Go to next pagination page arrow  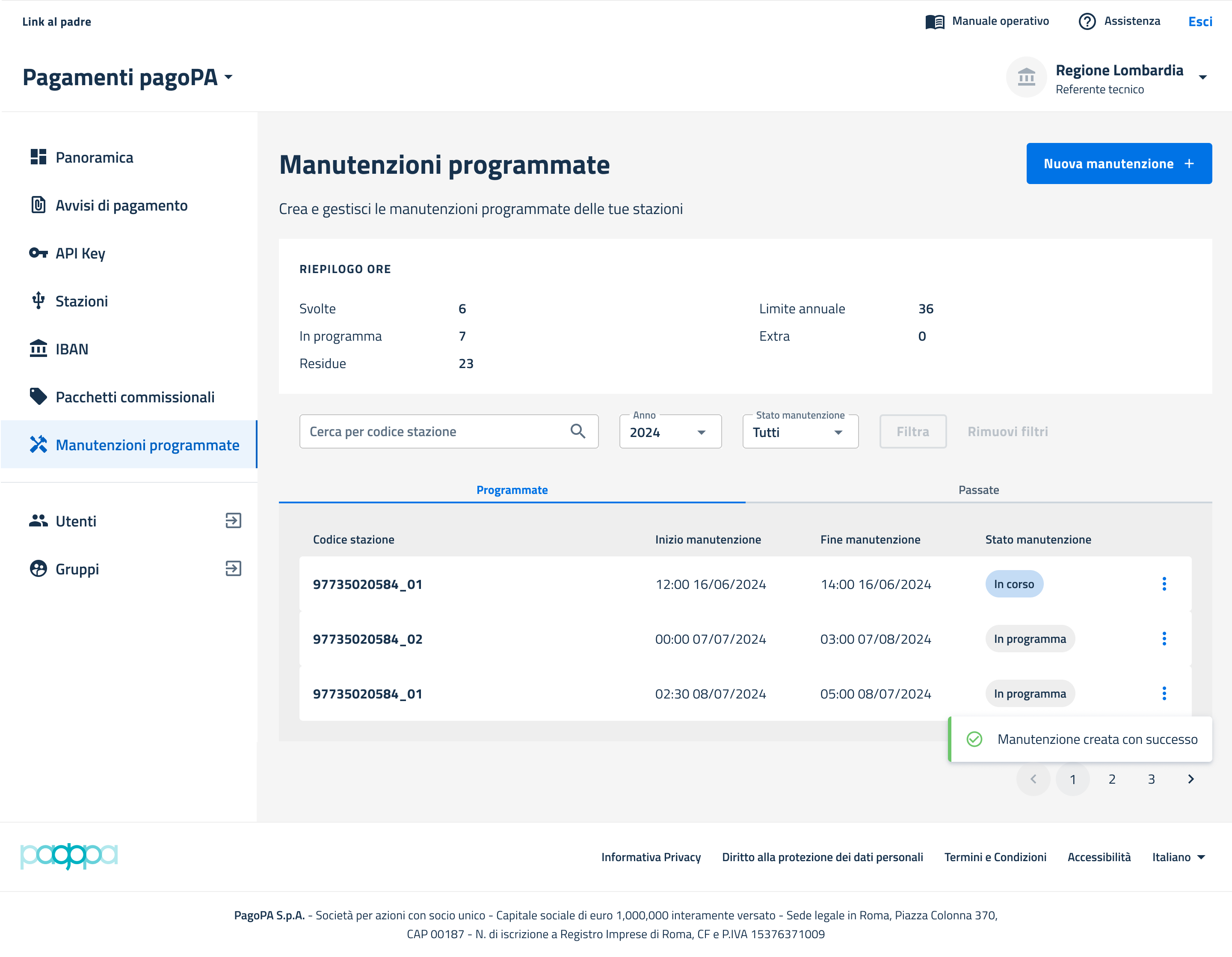1190,779
